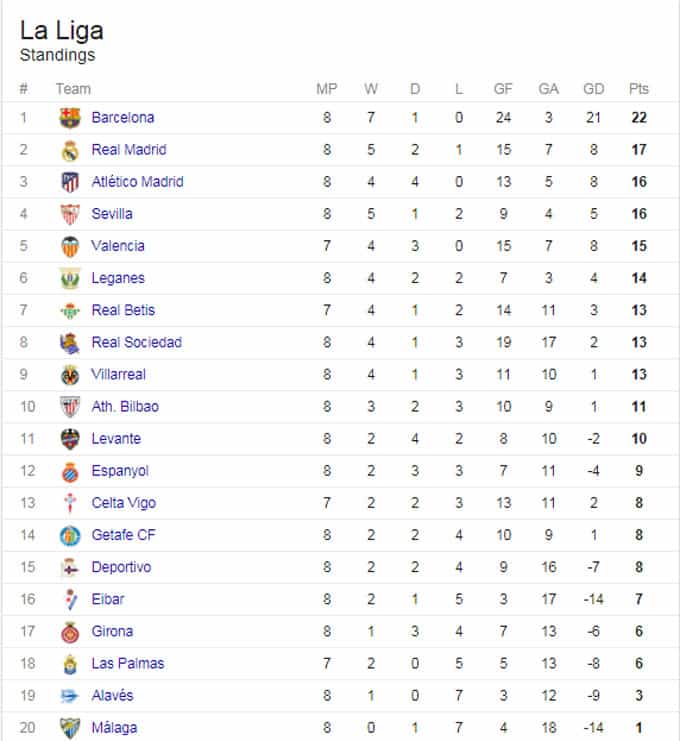Open the Real Sociedad team page
Screen dimensions: 680x741
point(137,342)
